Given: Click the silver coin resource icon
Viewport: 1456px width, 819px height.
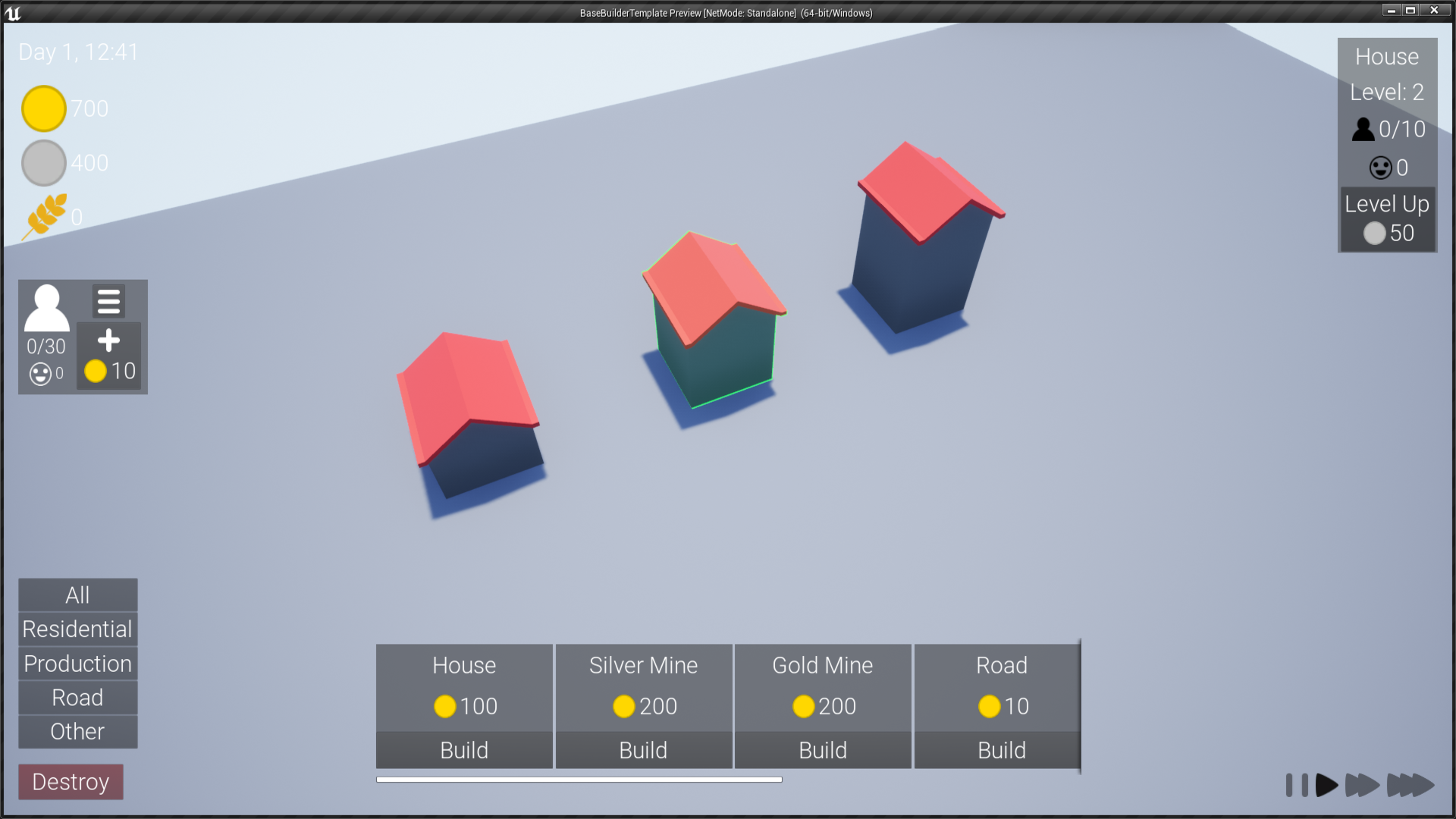Looking at the screenshot, I should click(x=43, y=162).
